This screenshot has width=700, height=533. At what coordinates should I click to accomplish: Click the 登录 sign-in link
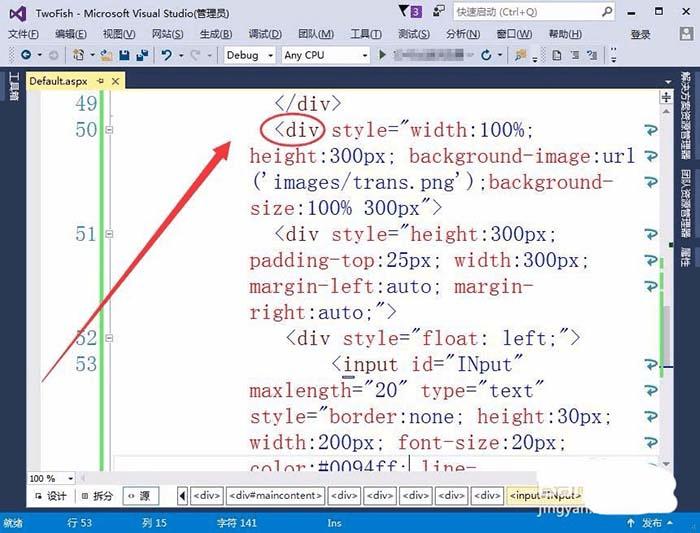click(x=640, y=34)
